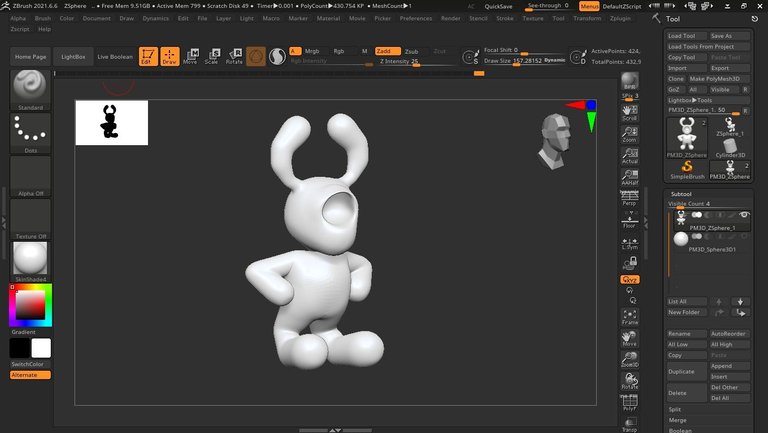Click the Rotate view icon in right shelf

point(629,381)
